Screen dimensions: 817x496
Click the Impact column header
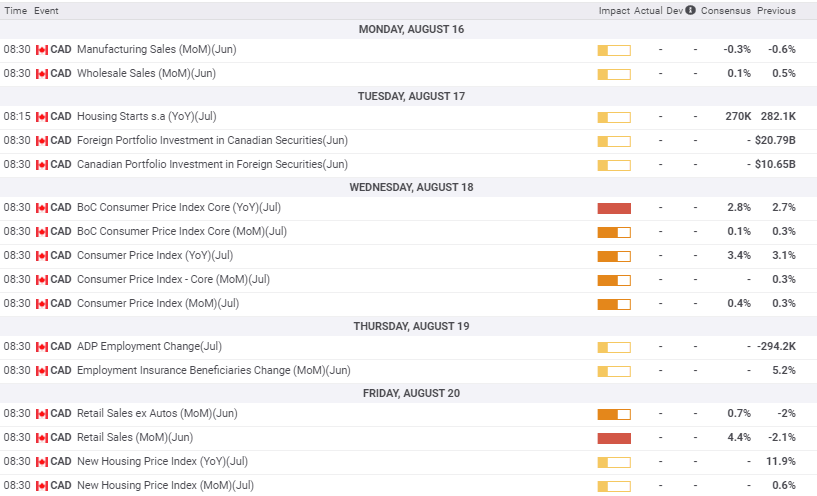coord(613,11)
